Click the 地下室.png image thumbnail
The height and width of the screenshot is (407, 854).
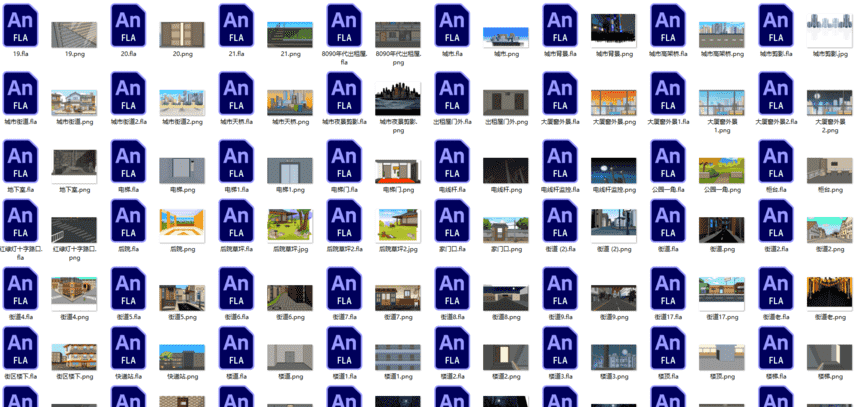74,168
